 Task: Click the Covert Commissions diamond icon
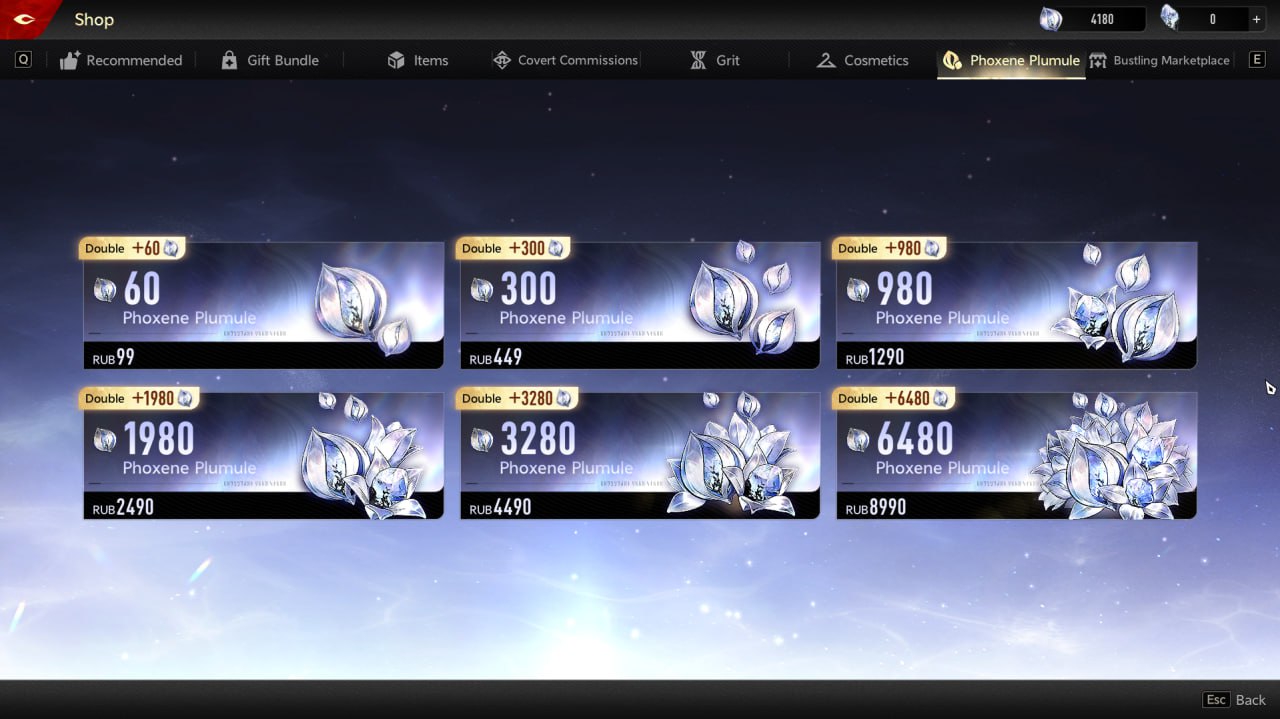(502, 60)
